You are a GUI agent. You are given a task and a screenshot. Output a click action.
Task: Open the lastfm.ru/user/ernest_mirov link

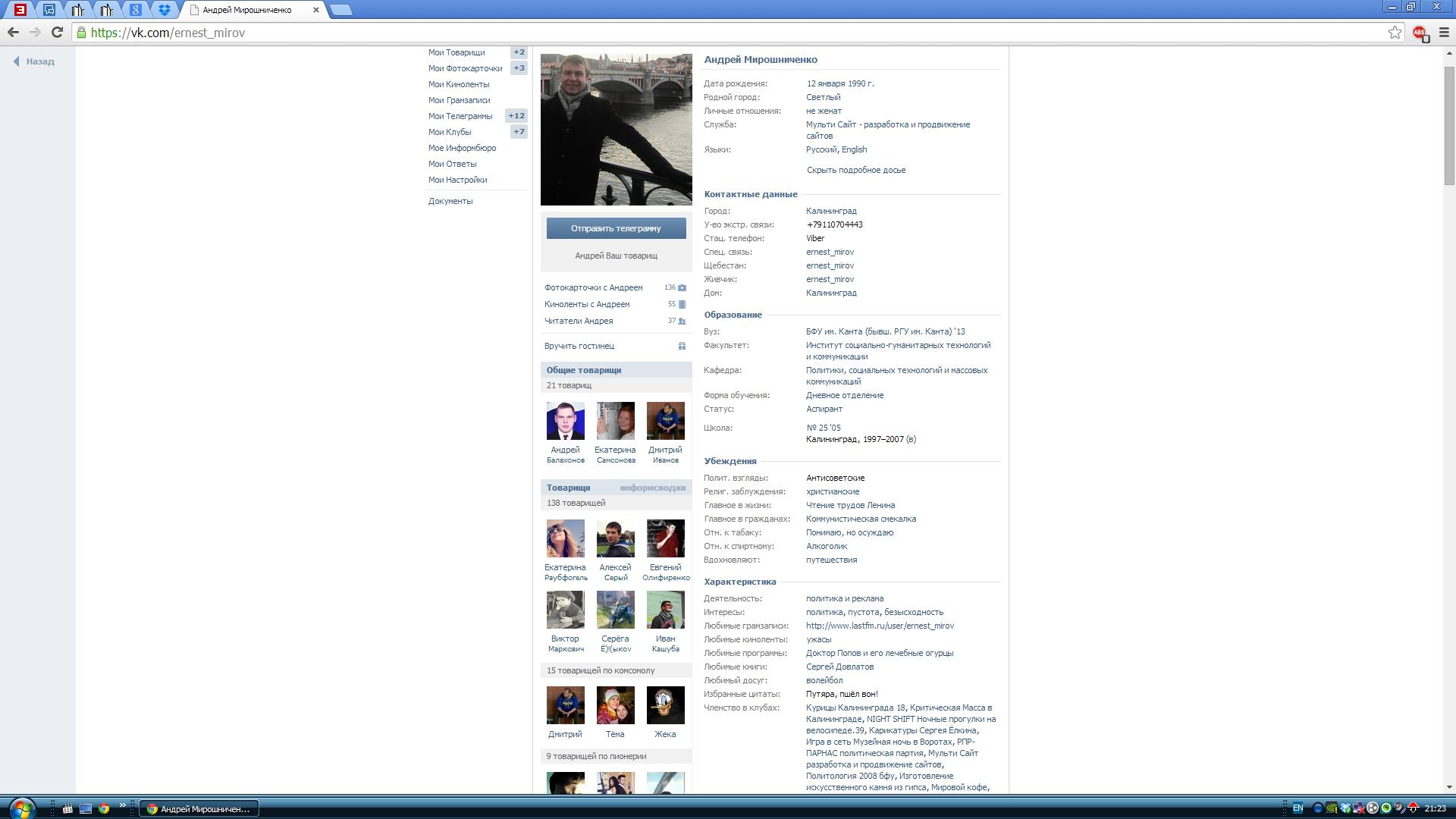coord(880,626)
